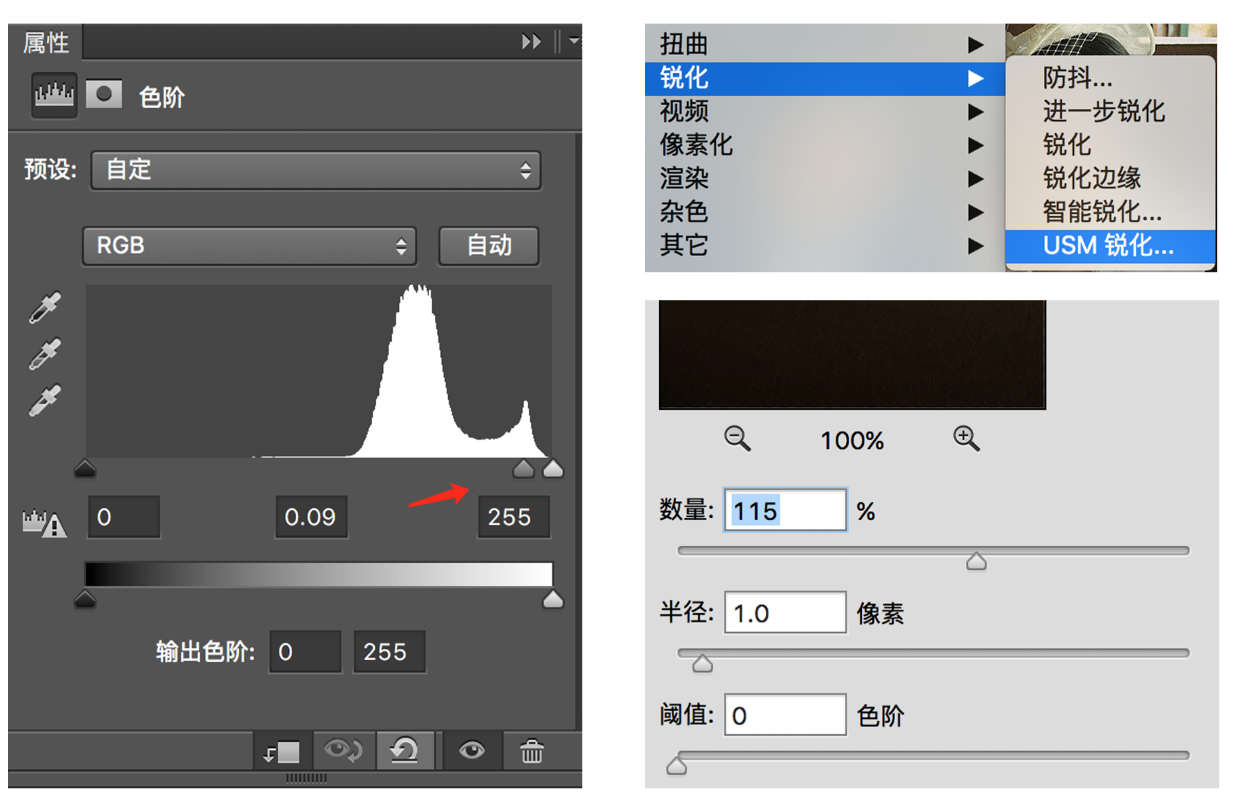Choose 防抖... from the sharpen submenu
This screenshot has height=808, width=1236.
coord(1110,78)
